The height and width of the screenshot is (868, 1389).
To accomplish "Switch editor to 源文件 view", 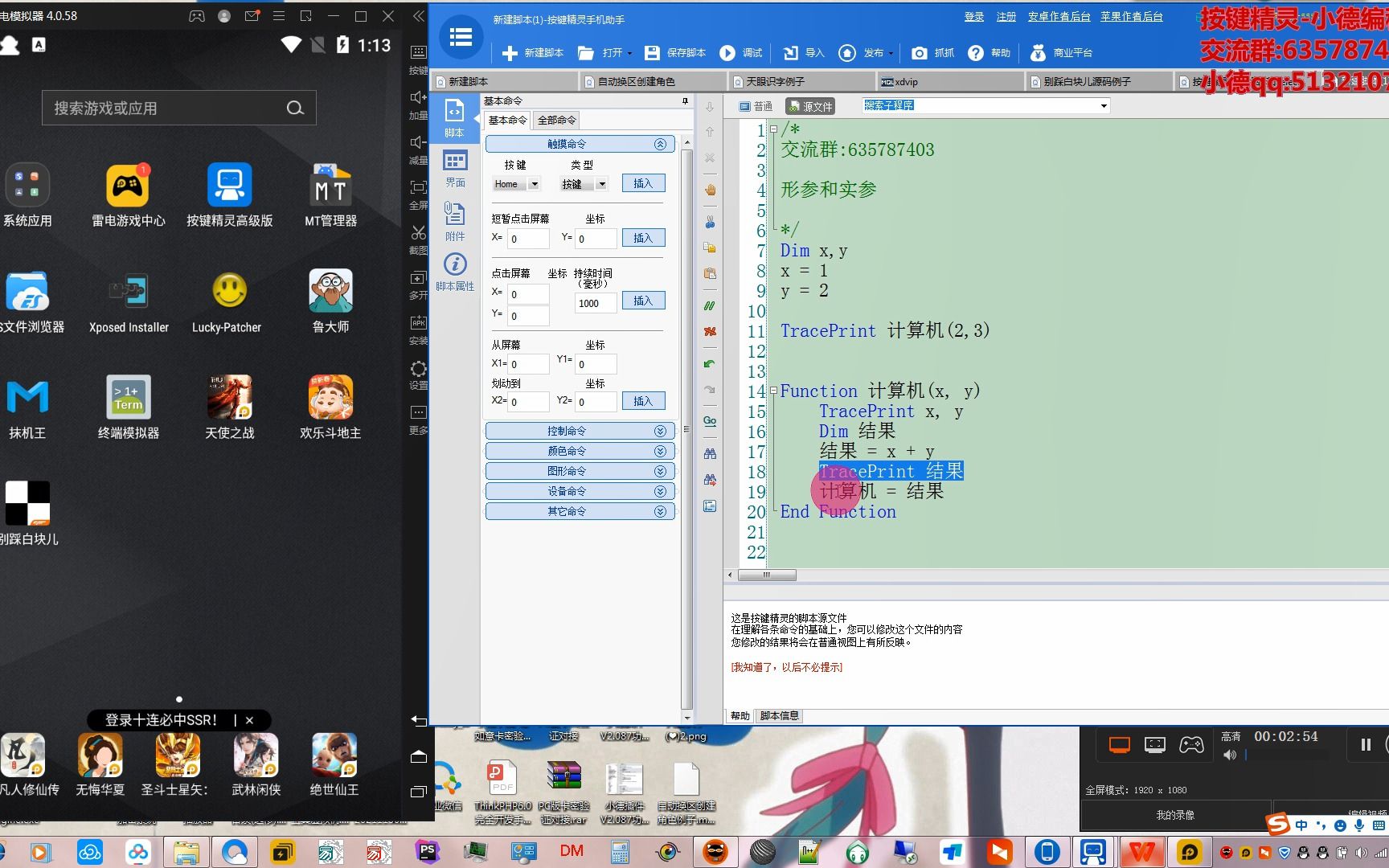I will 809,106.
